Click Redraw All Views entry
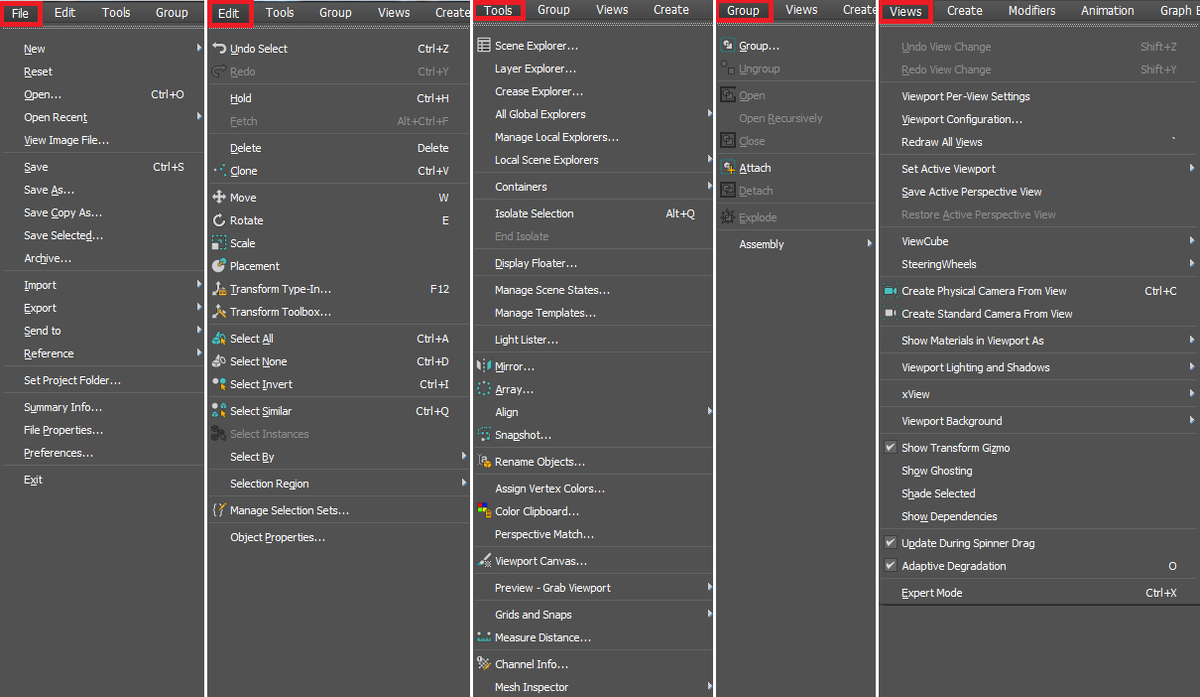 [x=942, y=142]
